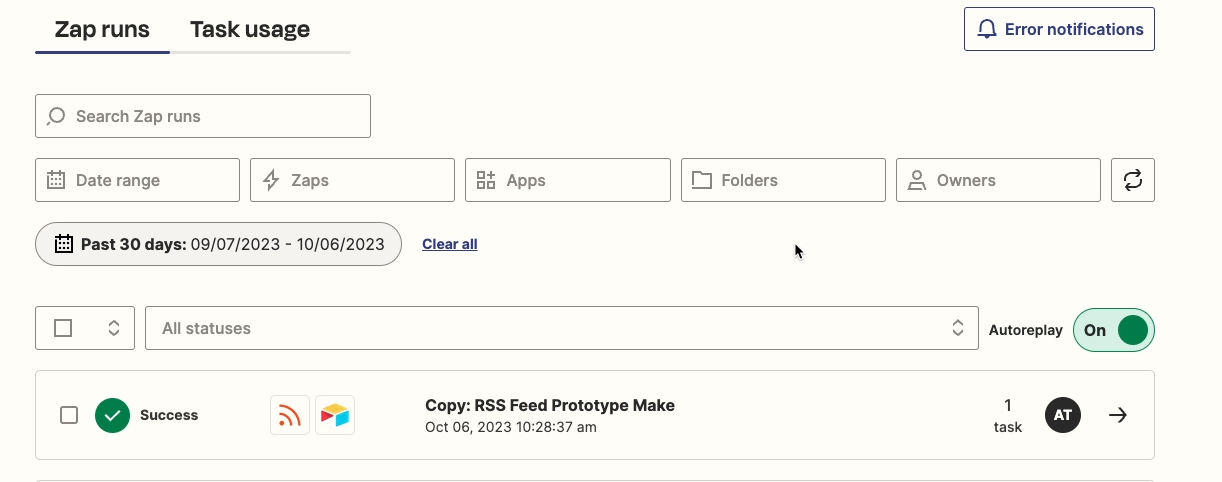This screenshot has width=1222, height=482.
Task: Click the Oct 06, 2023 10:28:37 am timestamp
Action: pyautogui.click(x=511, y=427)
